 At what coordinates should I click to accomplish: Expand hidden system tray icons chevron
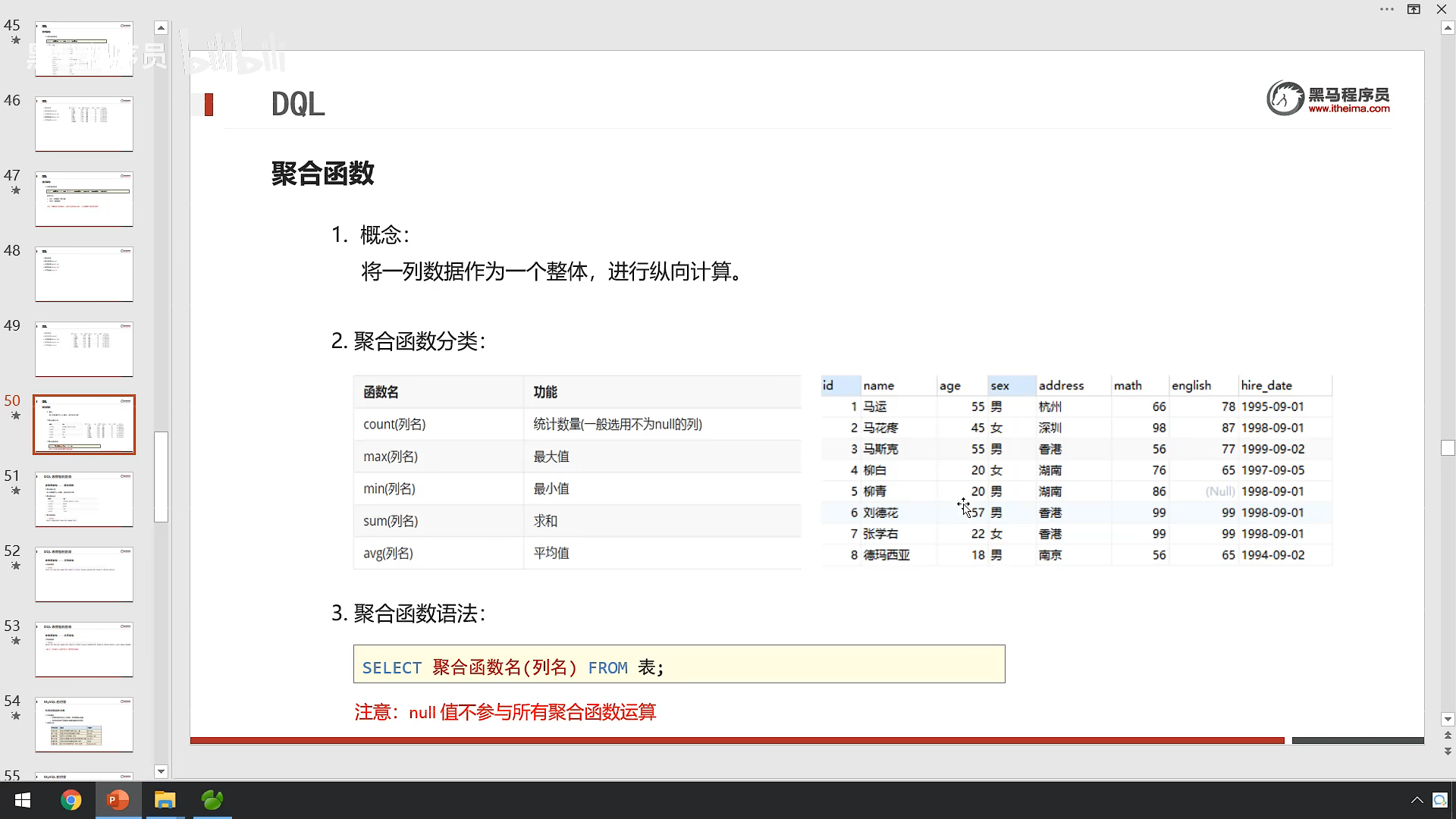pos(1417,800)
